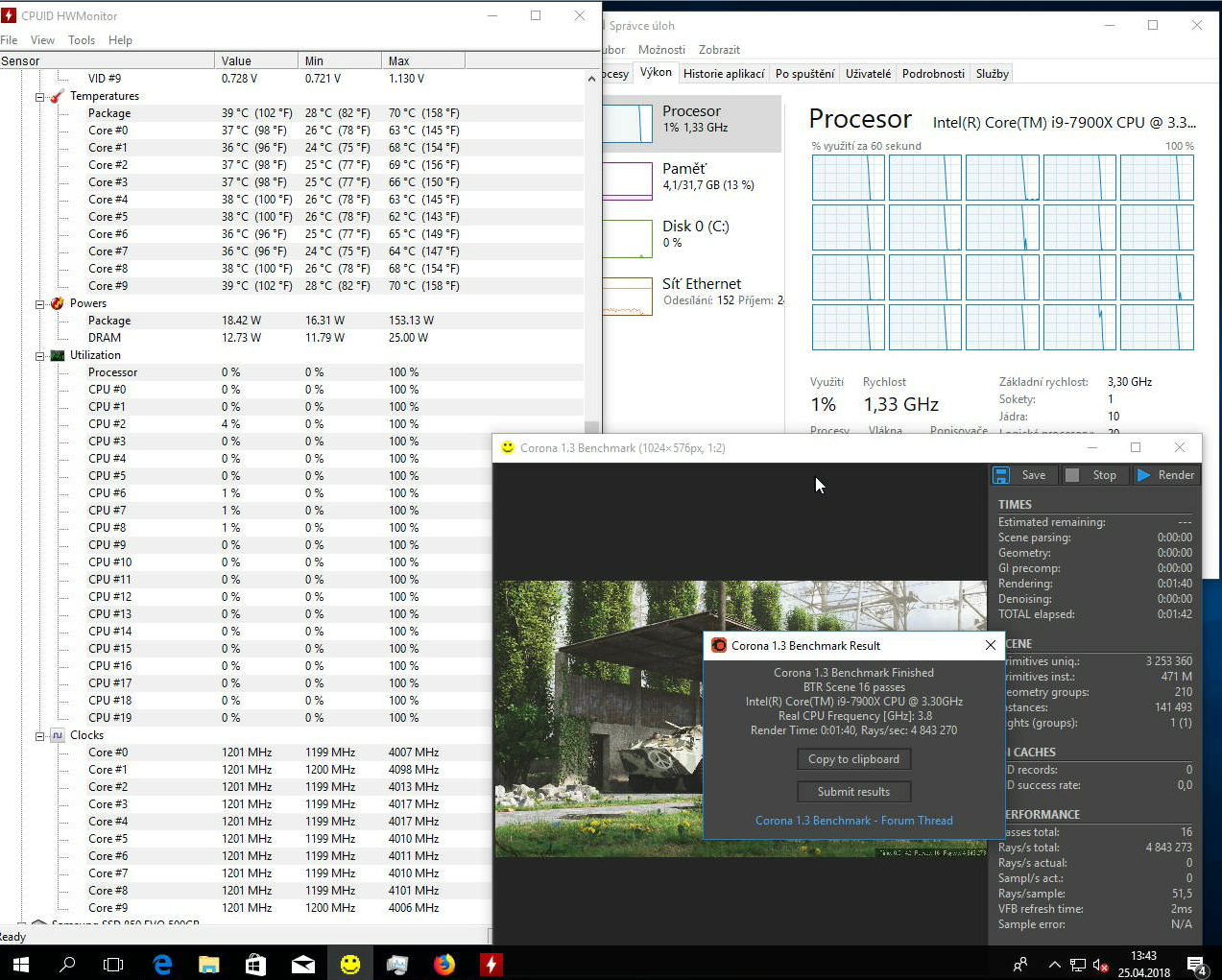
Task: Switch to Podrobnosti tab
Action: (933, 74)
